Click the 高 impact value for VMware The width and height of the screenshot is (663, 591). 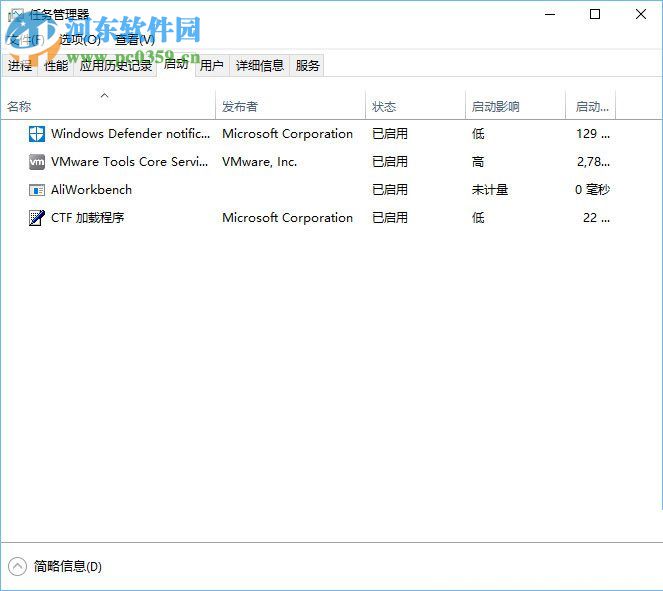pos(478,162)
